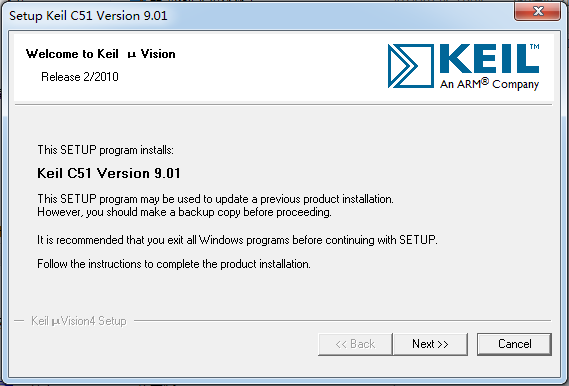Click the grayed-out << Back button
Viewport: 569px width, 386px height.
point(355,344)
